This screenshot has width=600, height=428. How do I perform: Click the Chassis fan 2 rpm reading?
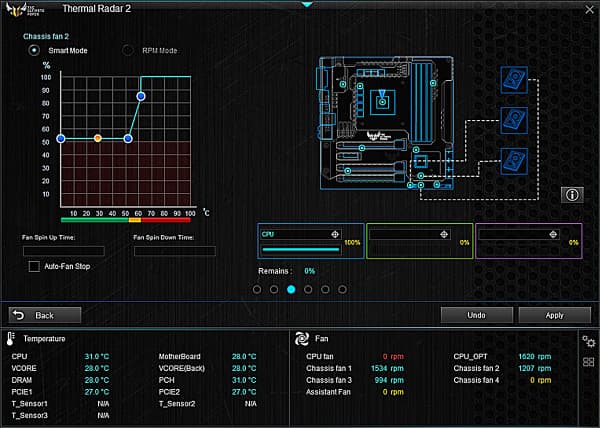[535, 368]
